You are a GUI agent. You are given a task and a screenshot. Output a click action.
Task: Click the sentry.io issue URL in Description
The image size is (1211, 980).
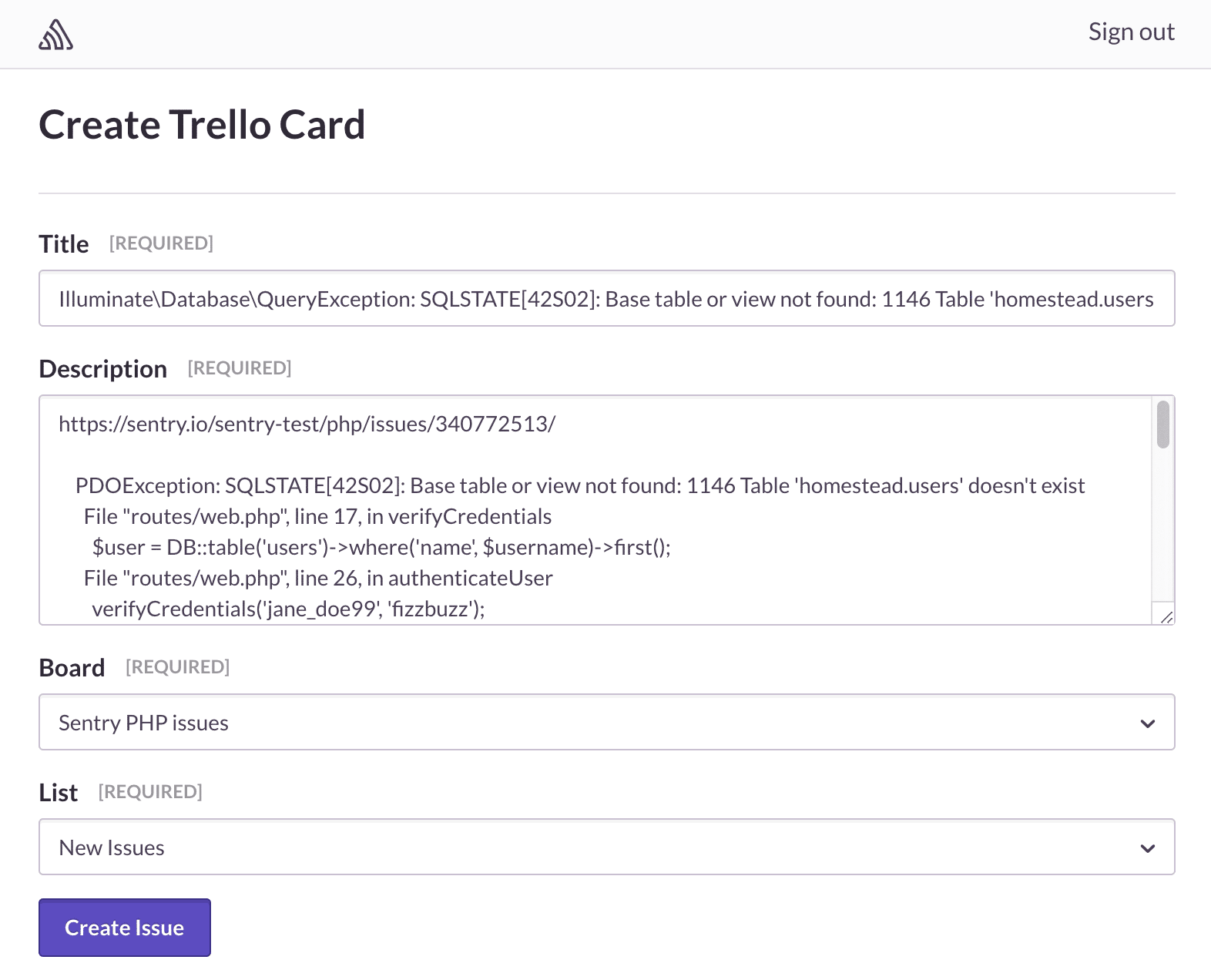point(307,425)
